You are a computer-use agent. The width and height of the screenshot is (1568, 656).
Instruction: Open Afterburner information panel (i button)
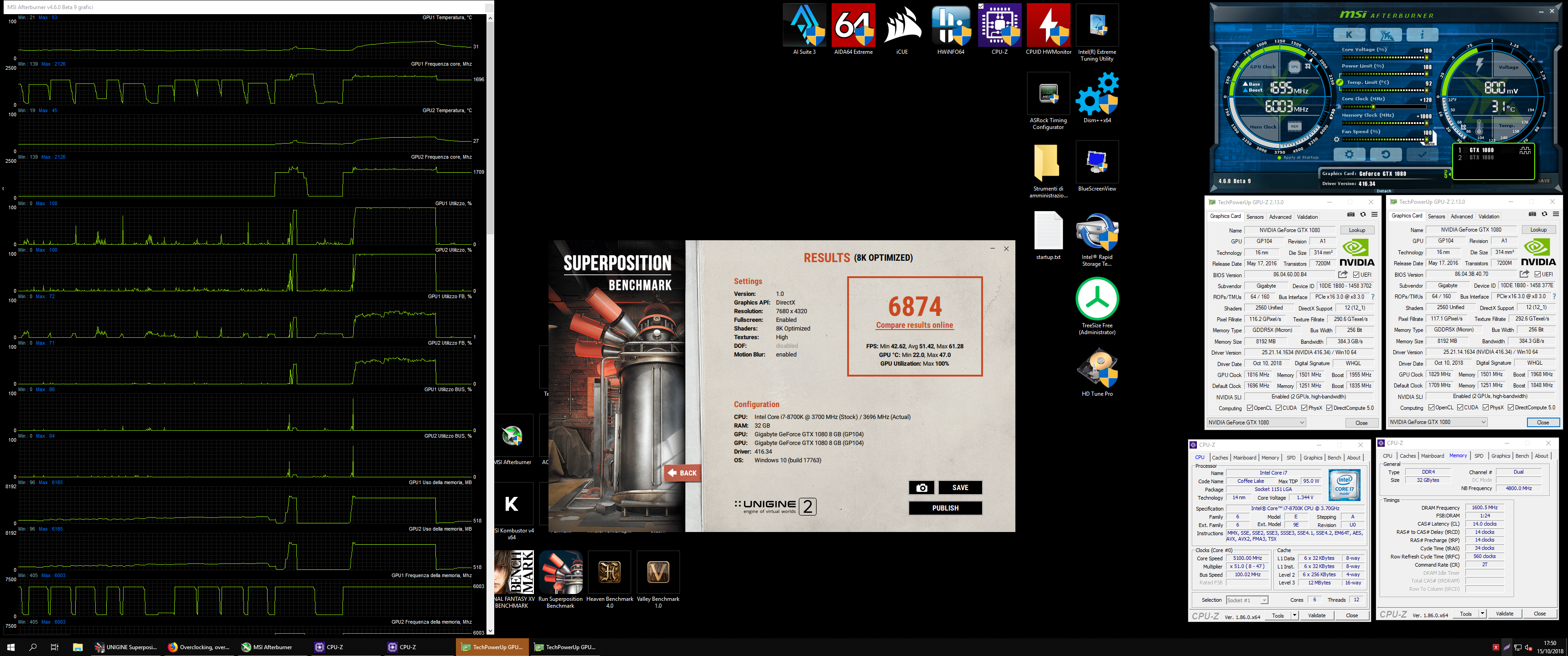[1423, 35]
